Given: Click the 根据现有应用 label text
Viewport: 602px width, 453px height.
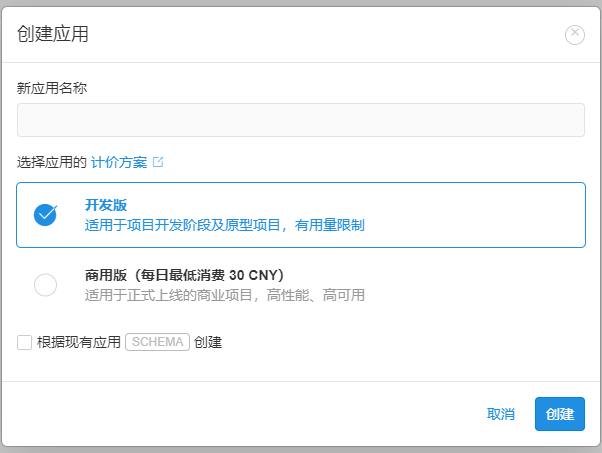Looking at the screenshot, I should pos(78,342).
